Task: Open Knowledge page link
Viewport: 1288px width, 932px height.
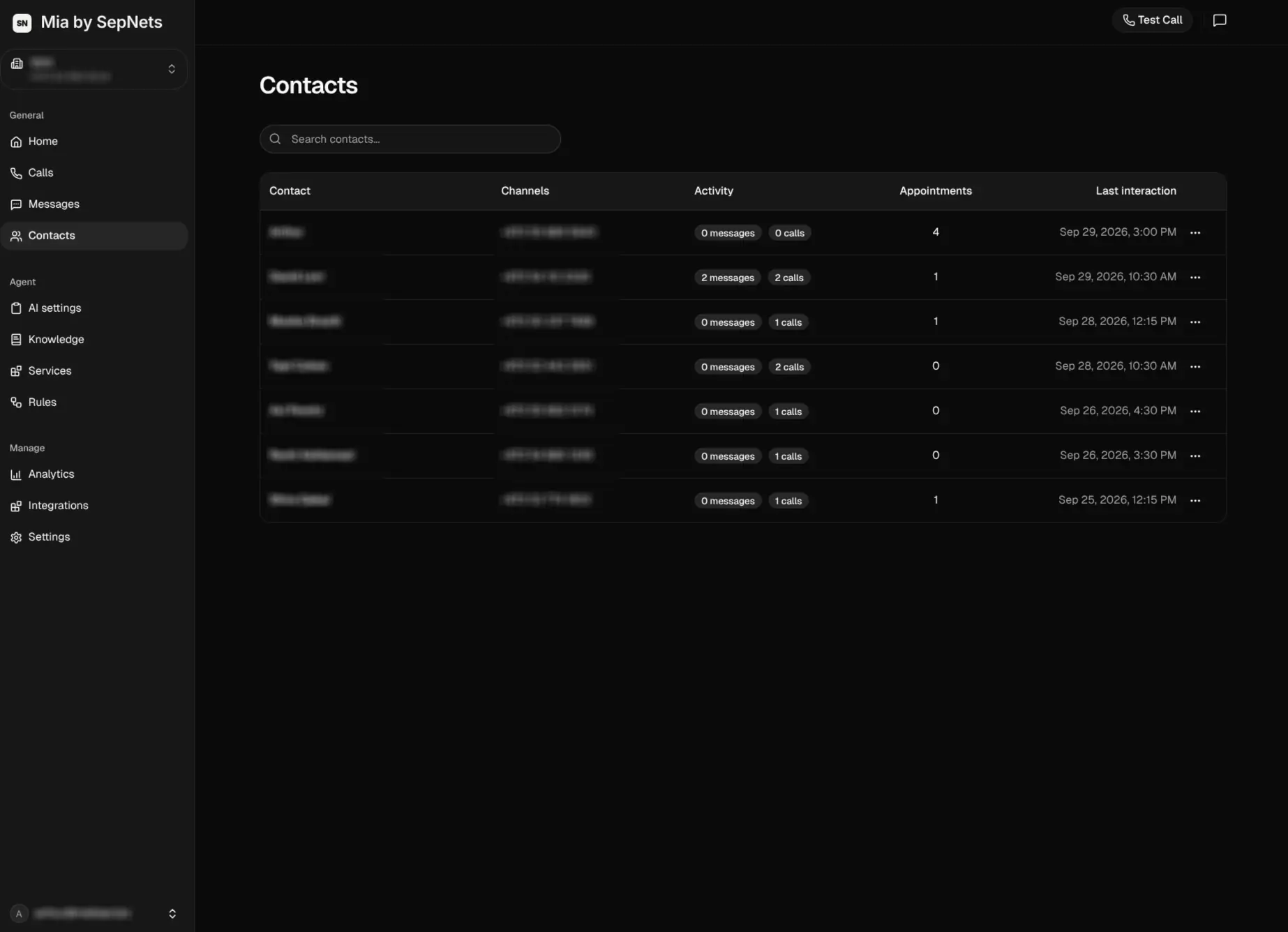Action: (x=94, y=340)
